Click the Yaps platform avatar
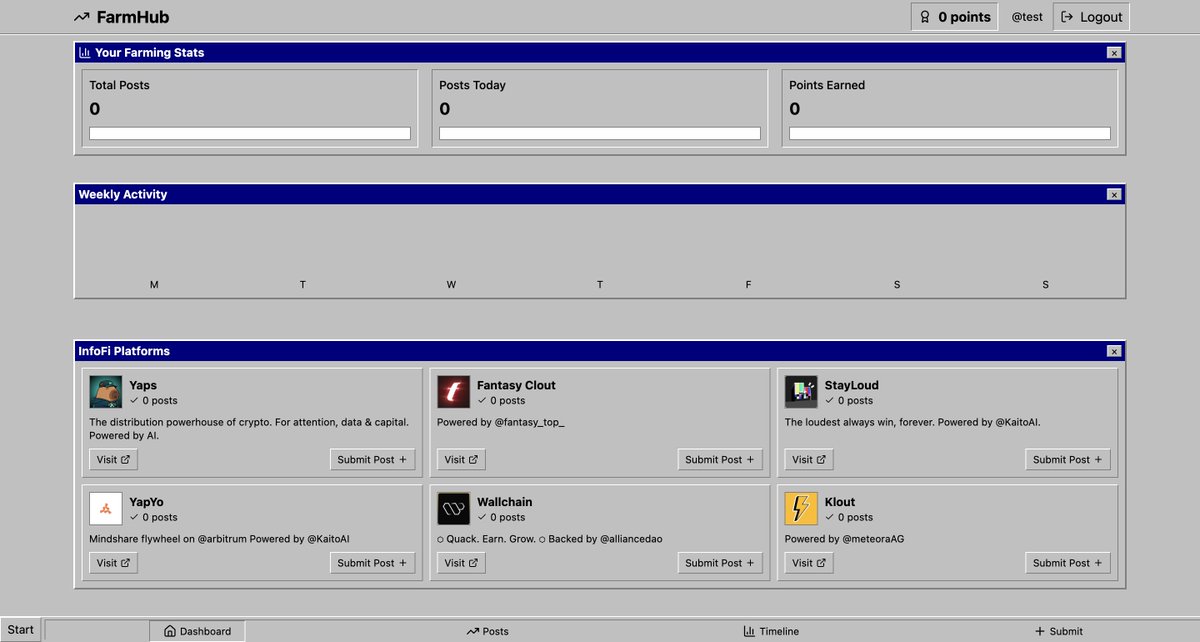 coord(106,392)
